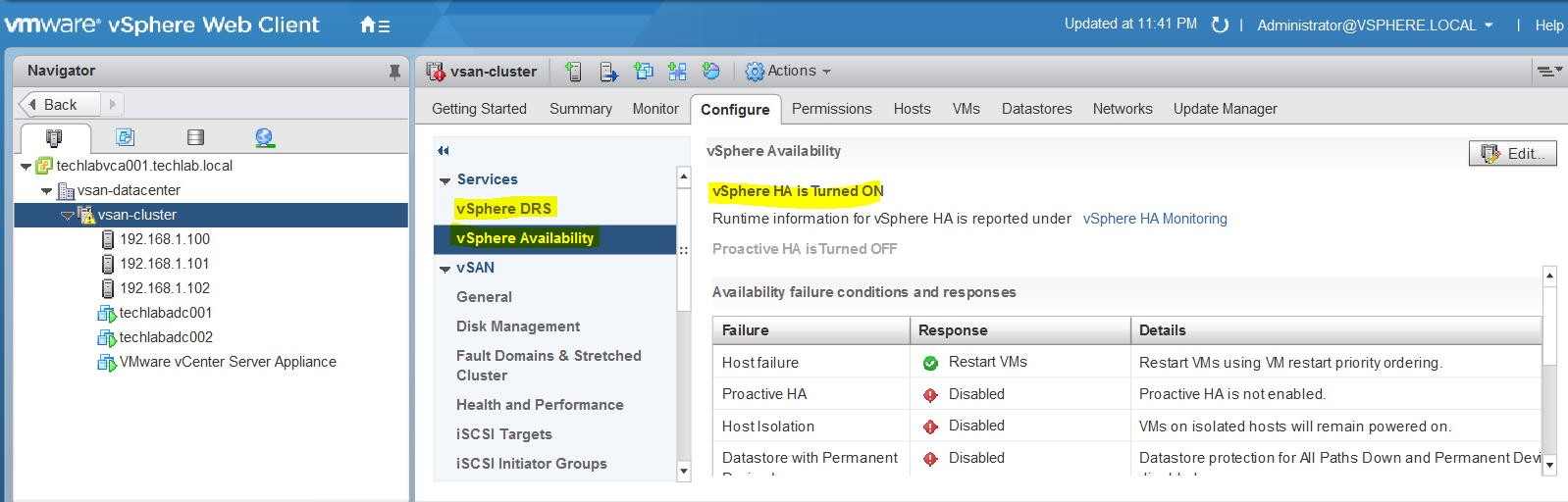The width and height of the screenshot is (1568, 502).
Task: Move hosts into the cluster icon
Action: [608, 71]
